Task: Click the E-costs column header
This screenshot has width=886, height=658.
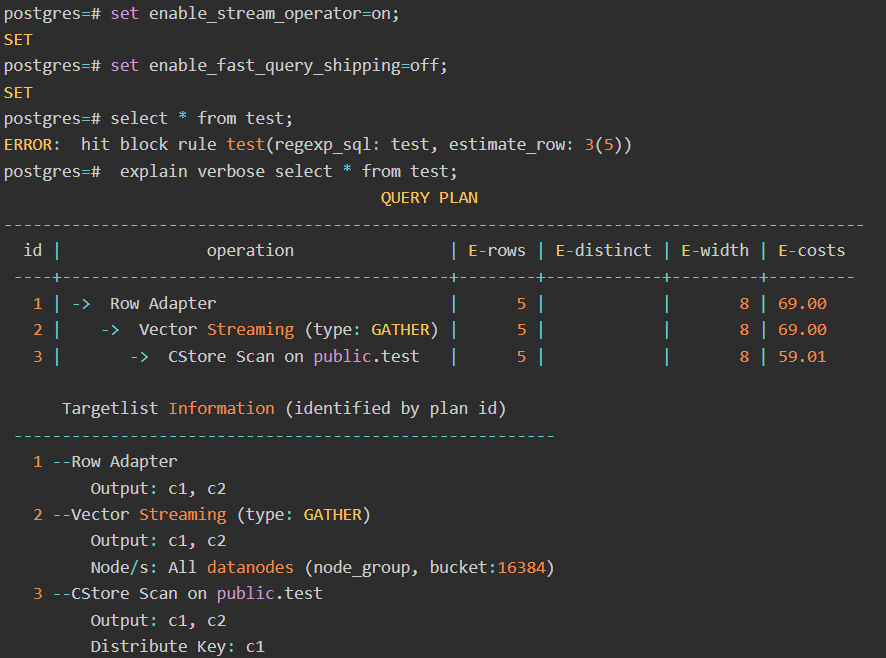Action: click(x=811, y=251)
